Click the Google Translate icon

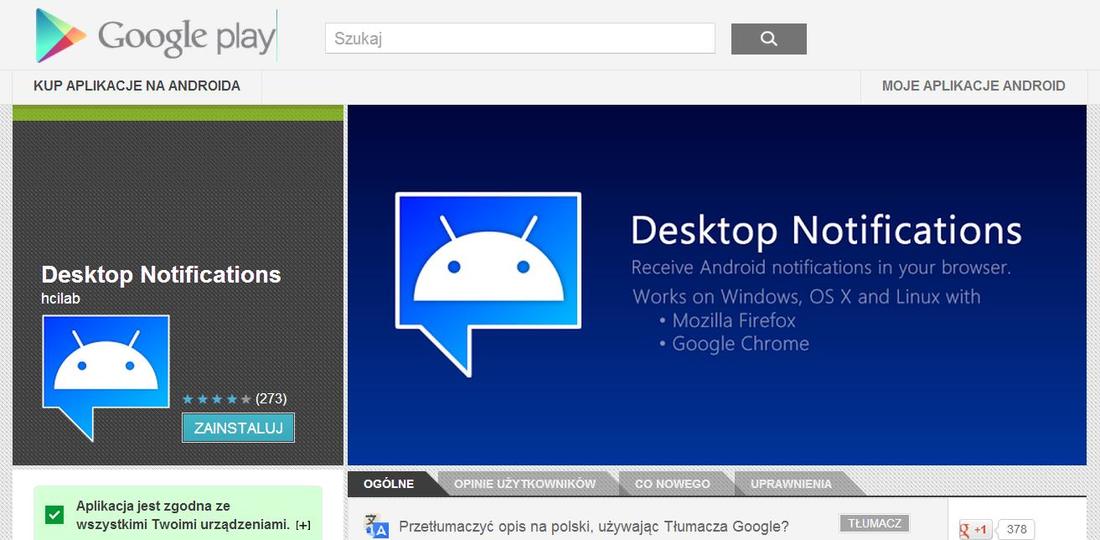377,527
